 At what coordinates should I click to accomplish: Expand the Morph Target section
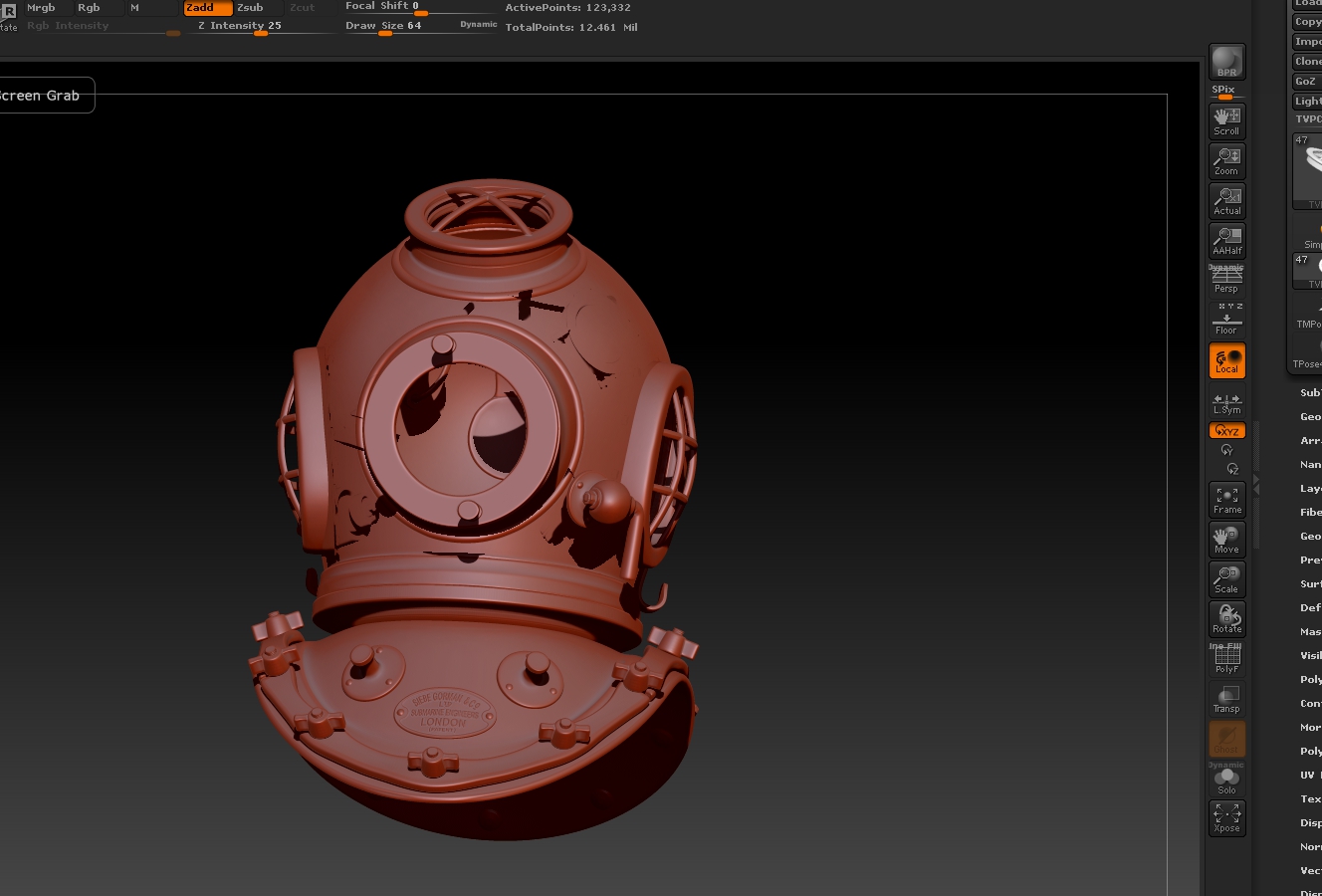click(1310, 728)
